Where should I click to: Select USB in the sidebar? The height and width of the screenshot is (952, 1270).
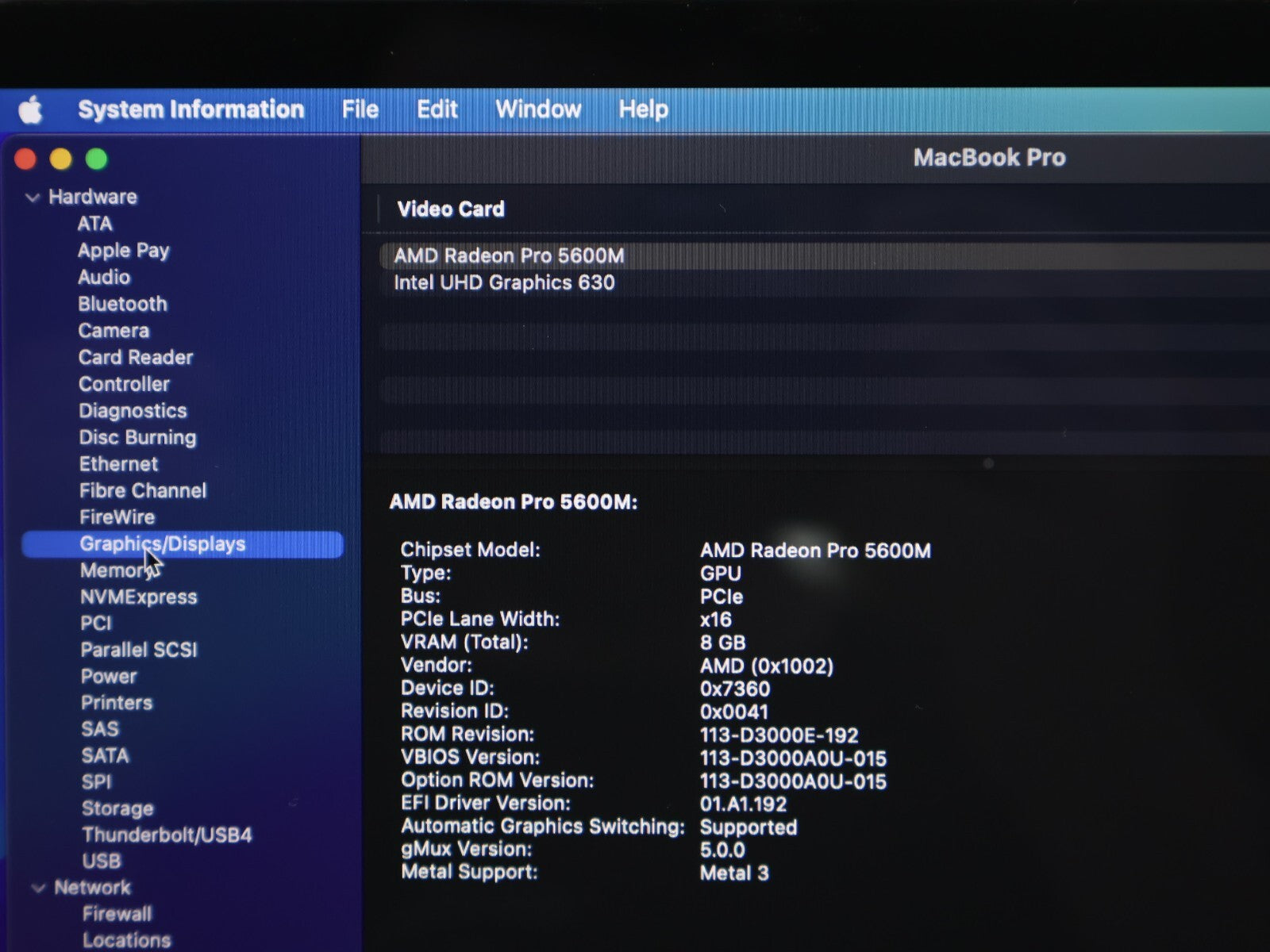[x=102, y=861]
